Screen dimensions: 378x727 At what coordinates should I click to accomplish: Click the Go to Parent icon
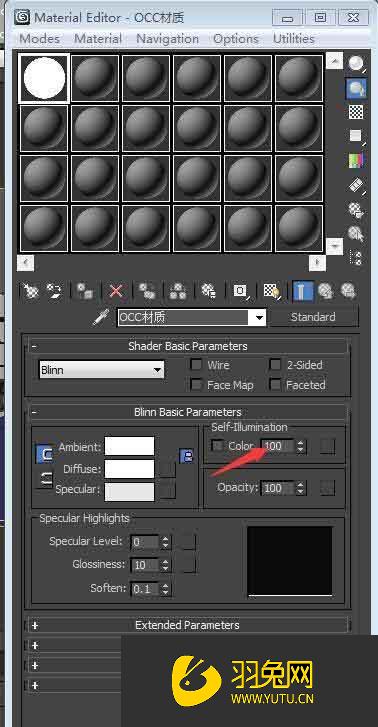pos(326,291)
